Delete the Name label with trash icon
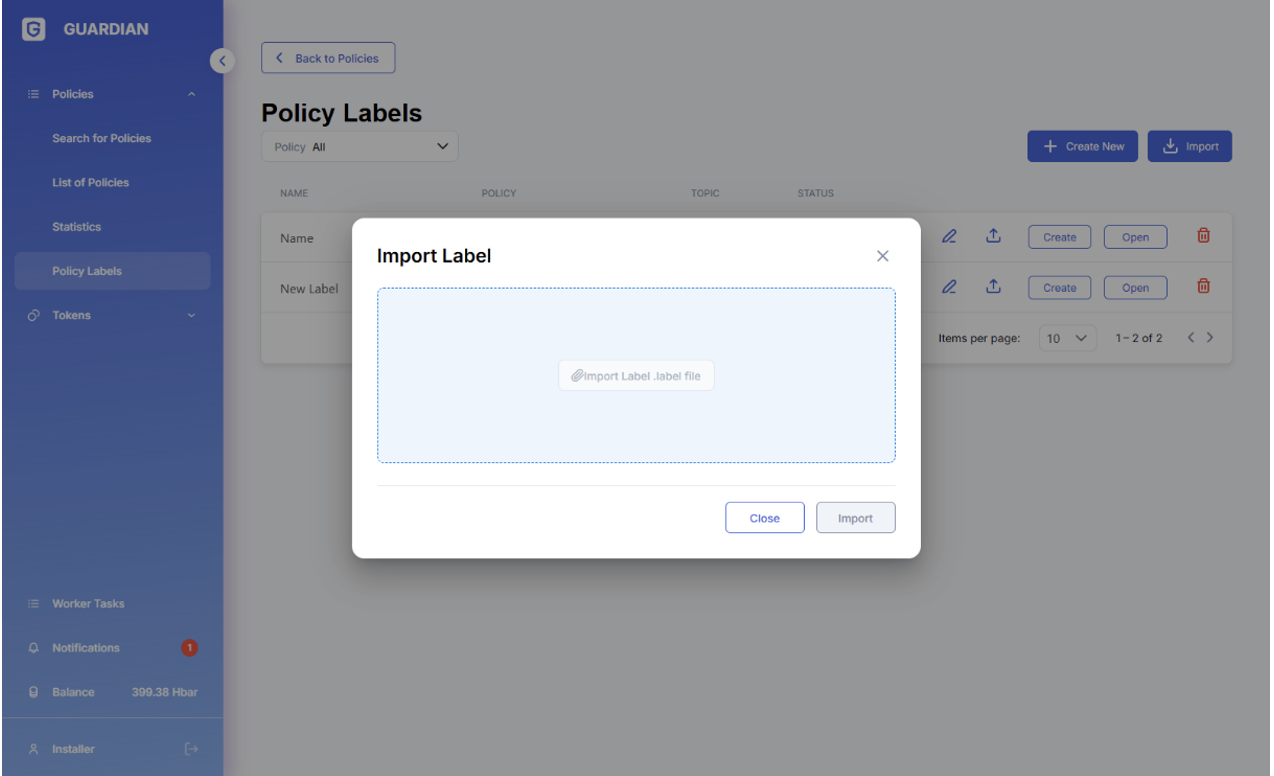Viewport: 1274px width, 776px height. click(1203, 236)
